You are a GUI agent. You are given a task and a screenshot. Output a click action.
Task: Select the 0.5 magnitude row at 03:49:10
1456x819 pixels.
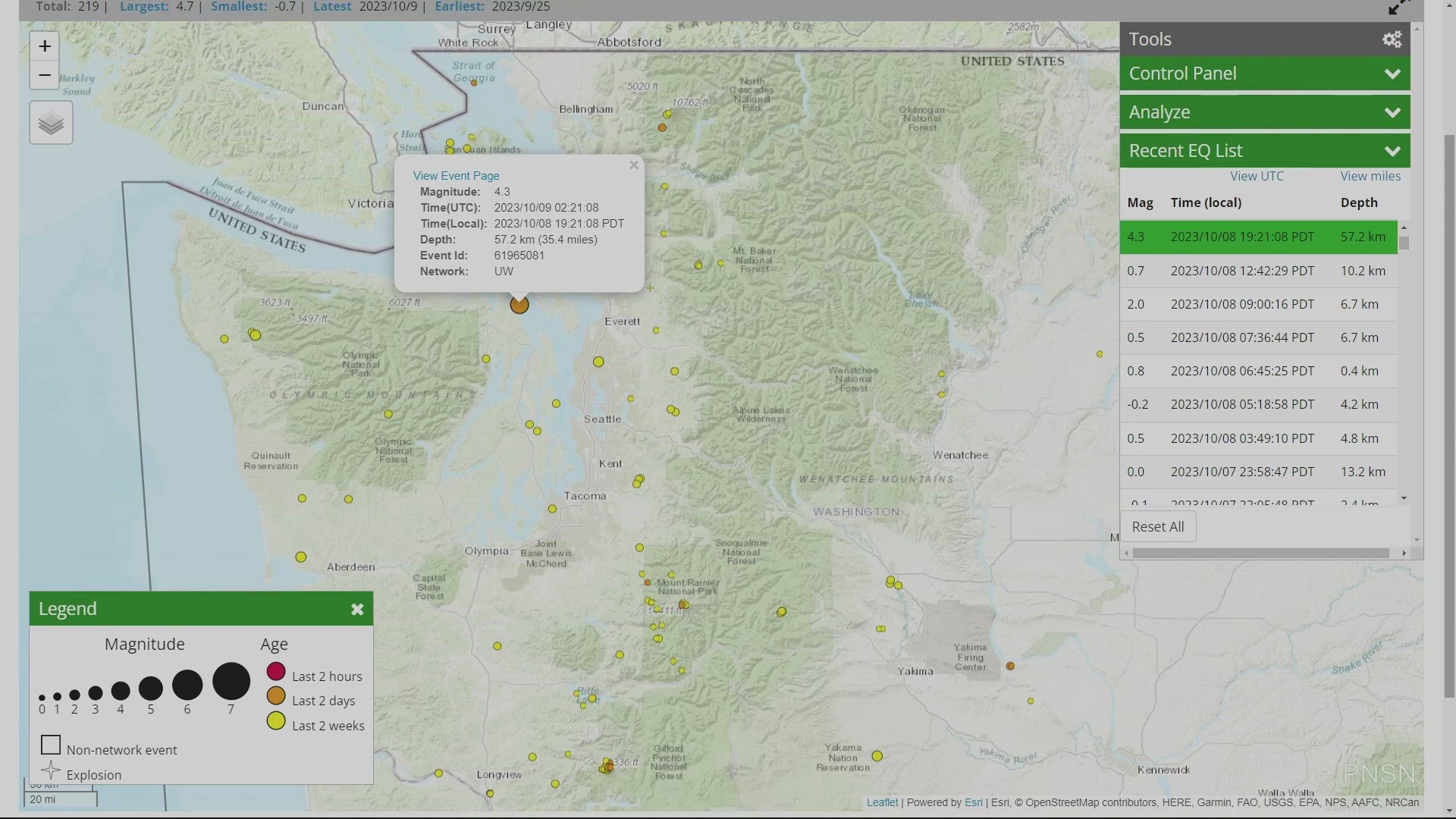(x=1259, y=438)
